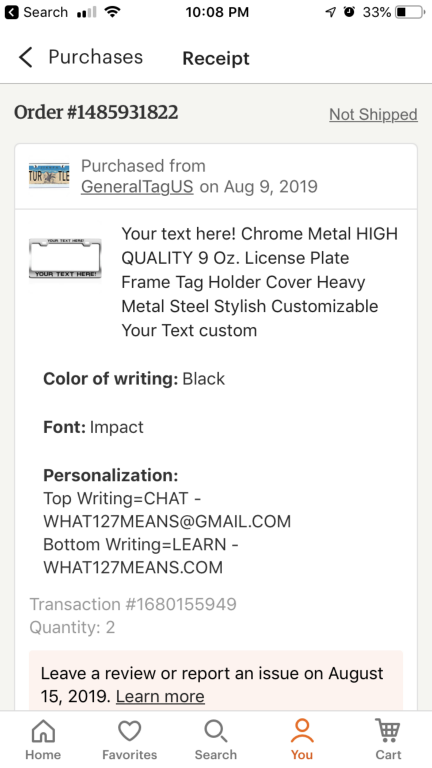Tap the review notice banner for August 15
Viewport: 432px width, 768px height.
coord(216,682)
